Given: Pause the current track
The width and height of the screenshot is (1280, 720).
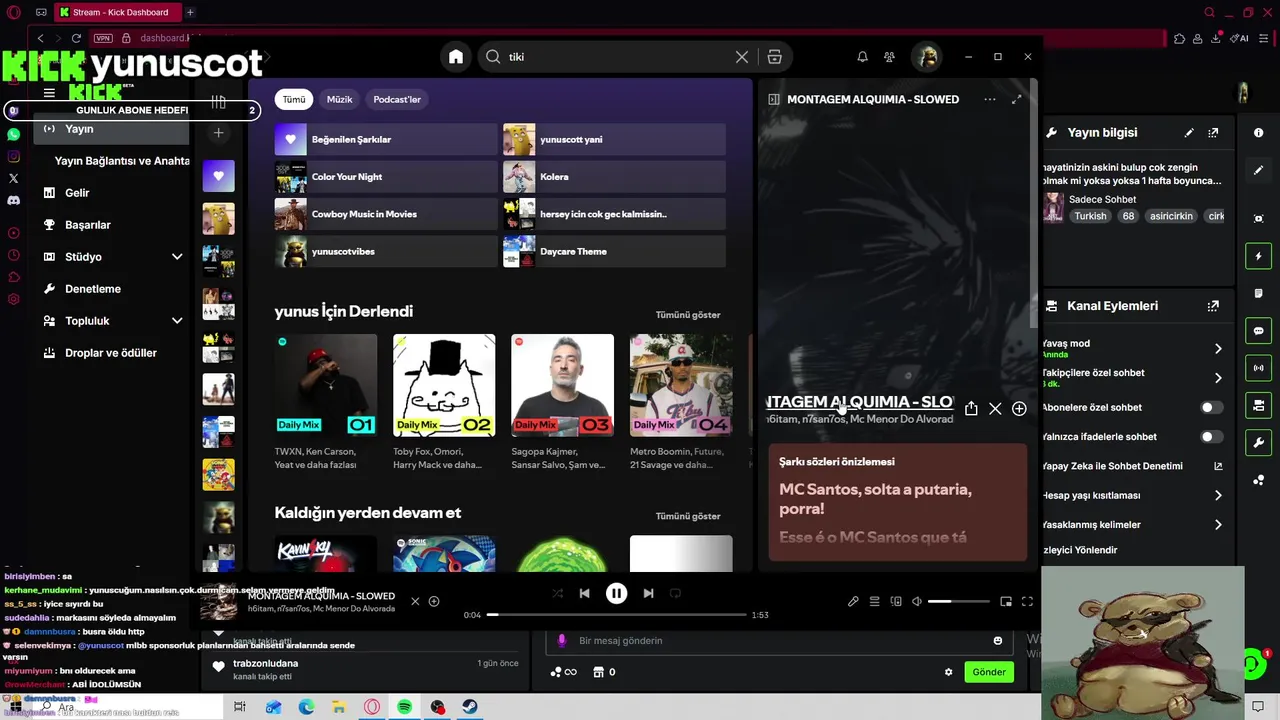Looking at the screenshot, I should click(x=616, y=593).
